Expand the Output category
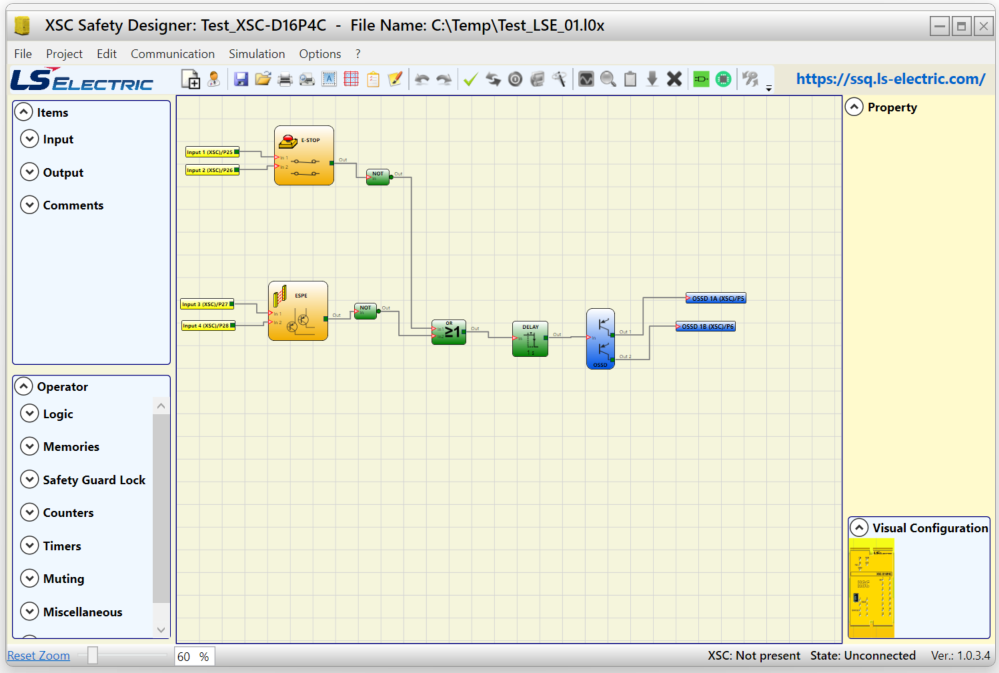This screenshot has height=673, width=999. [x=29, y=171]
